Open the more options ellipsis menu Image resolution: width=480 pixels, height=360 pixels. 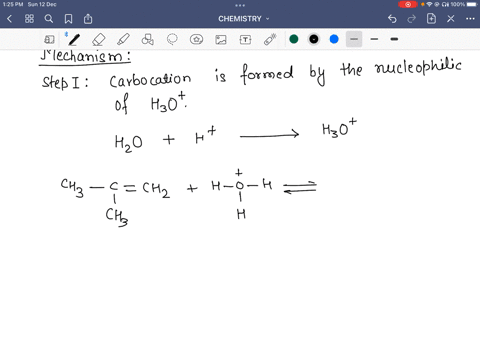[x=470, y=19]
